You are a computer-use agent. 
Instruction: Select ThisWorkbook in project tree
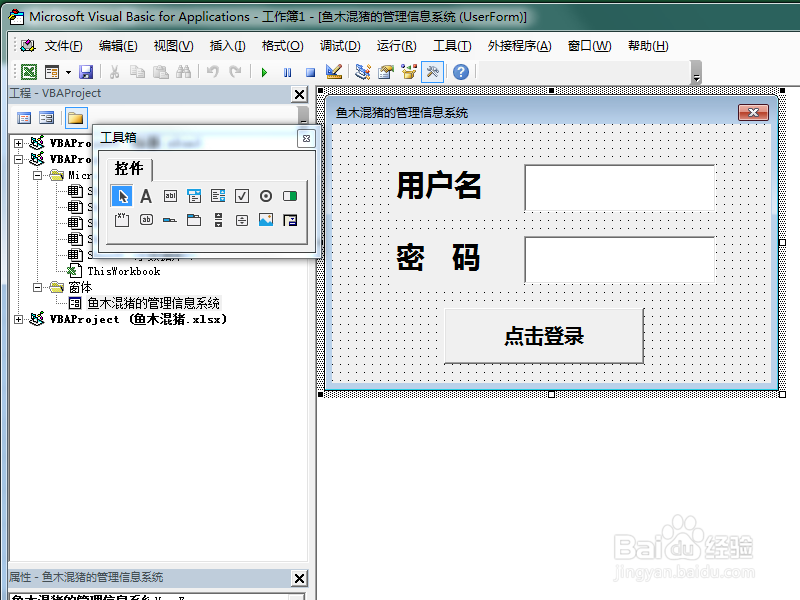pyautogui.click(x=123, y=271)
